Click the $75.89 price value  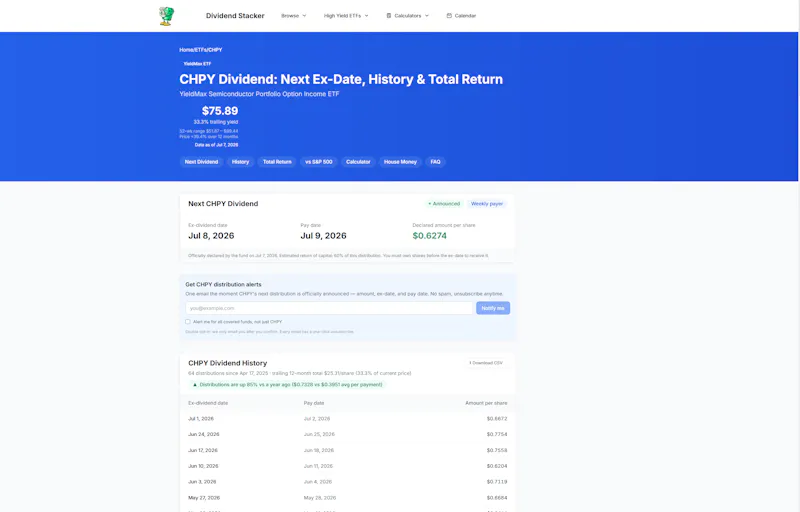(220, 111)
